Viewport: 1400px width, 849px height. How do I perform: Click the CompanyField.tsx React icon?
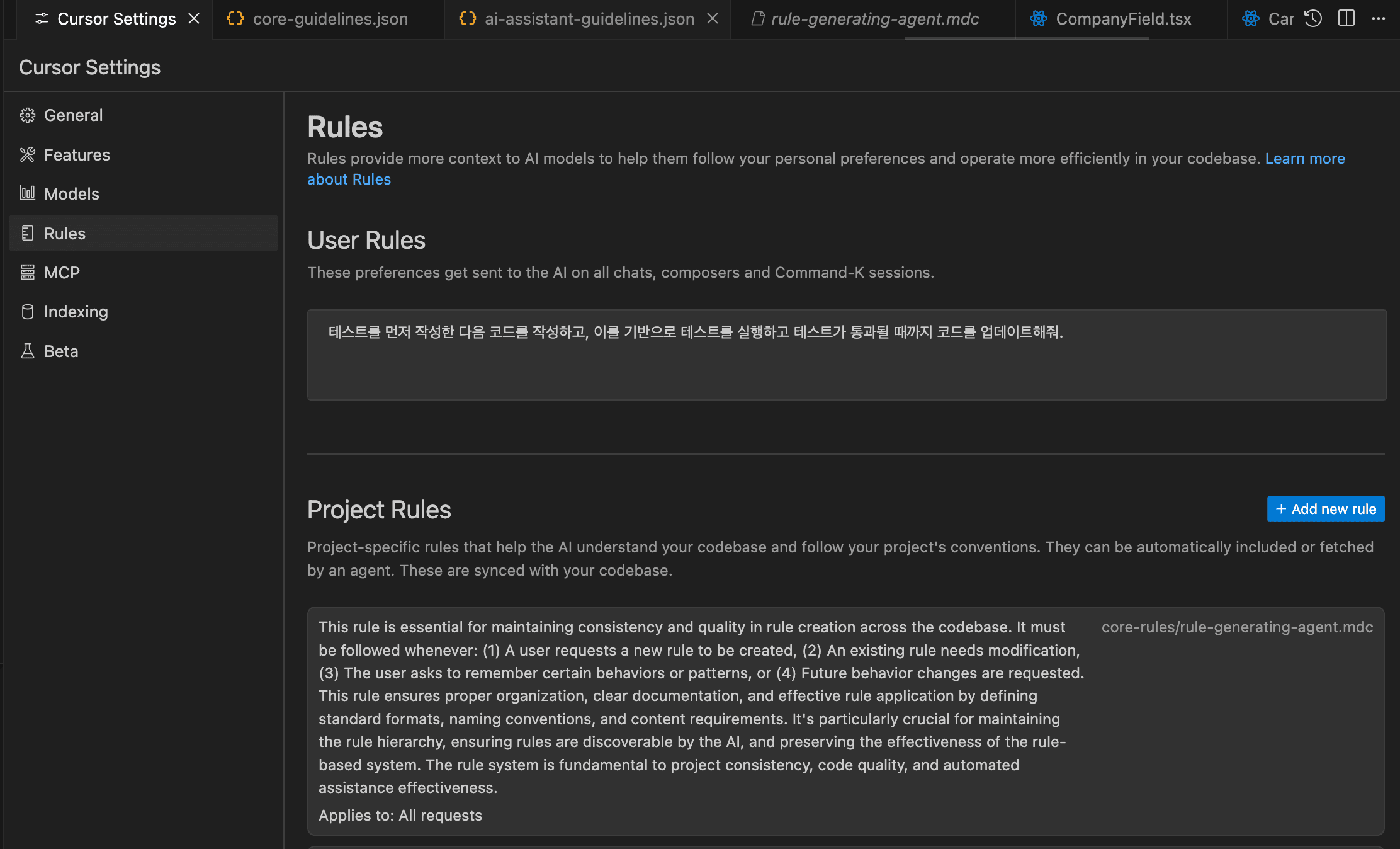point(1039,19)
